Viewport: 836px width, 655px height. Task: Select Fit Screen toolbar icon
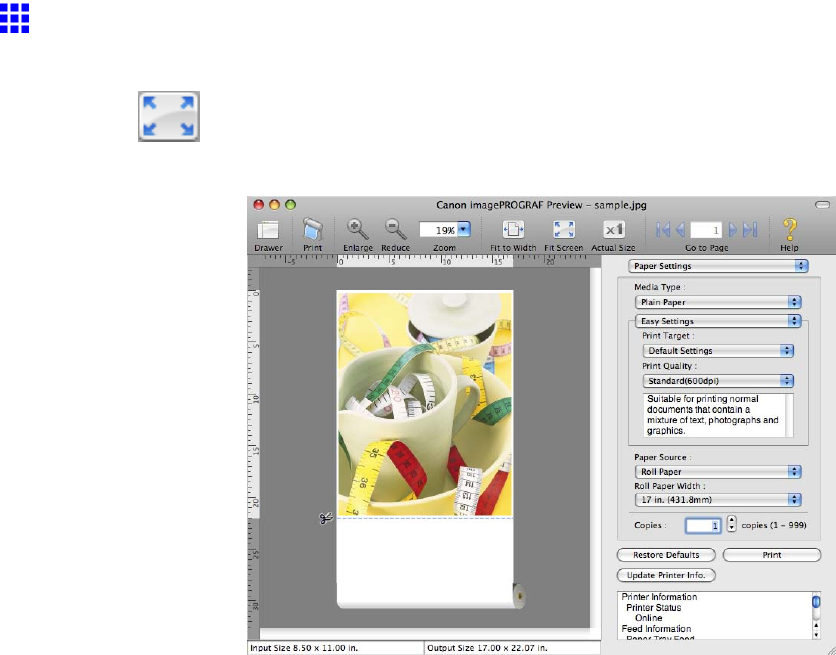coord(564,230)
